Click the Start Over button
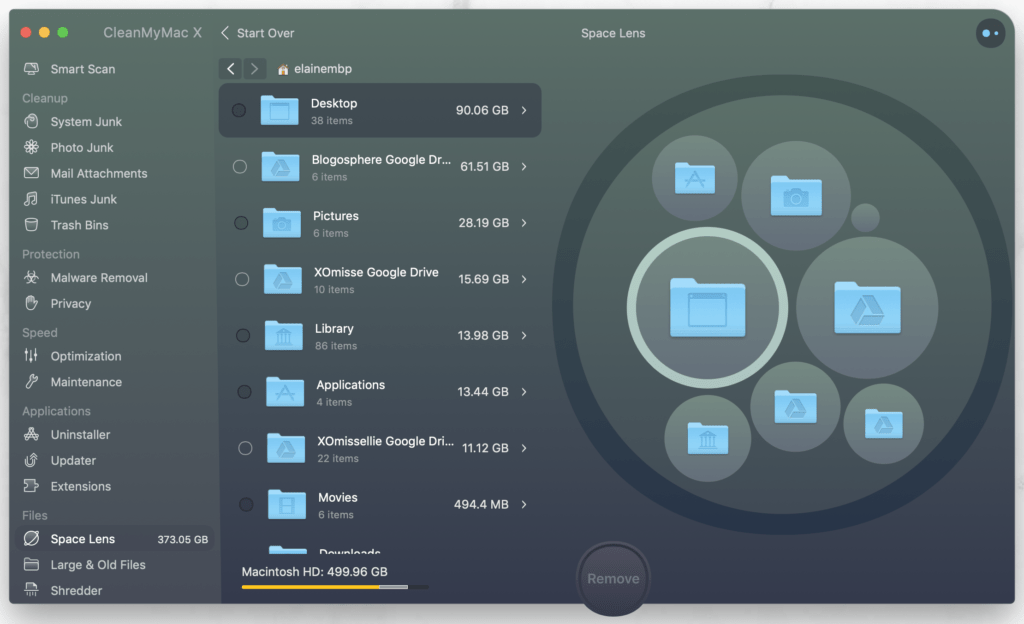 257,33
